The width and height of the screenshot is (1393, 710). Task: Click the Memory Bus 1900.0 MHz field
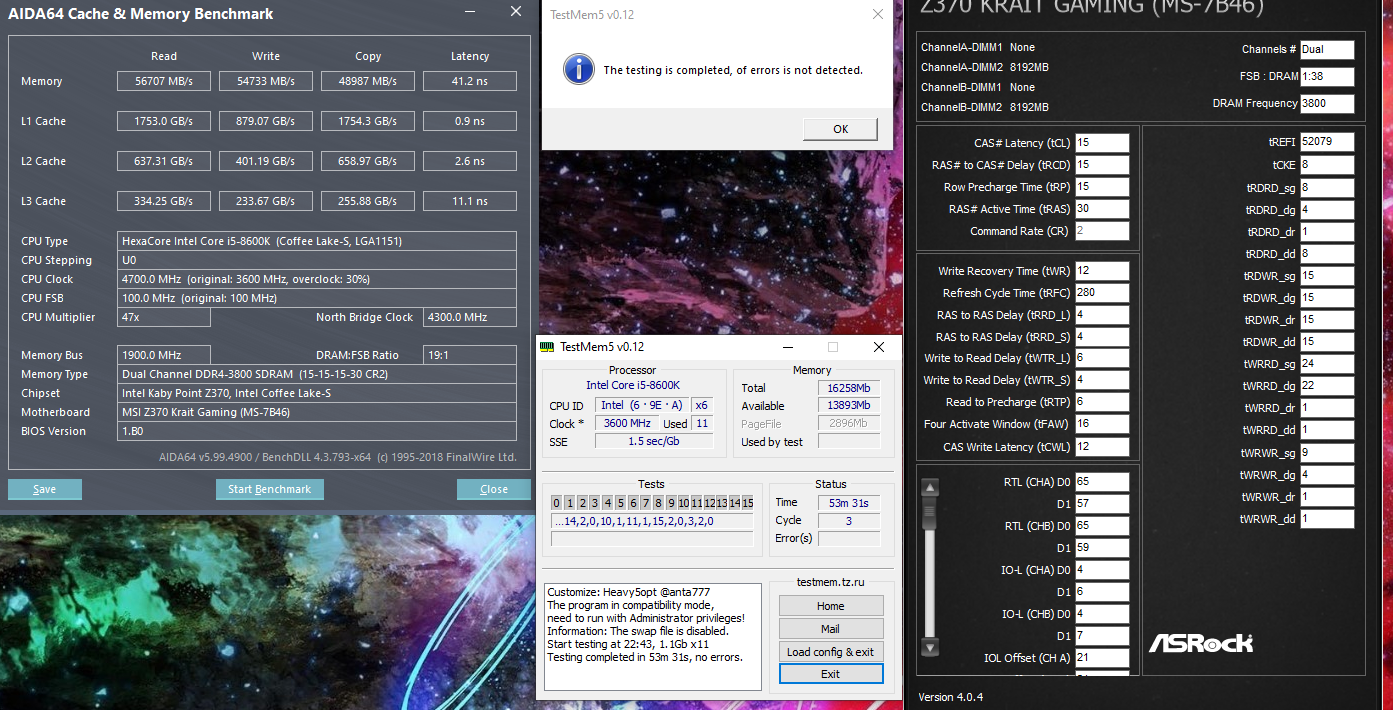(x=164, y=355)
